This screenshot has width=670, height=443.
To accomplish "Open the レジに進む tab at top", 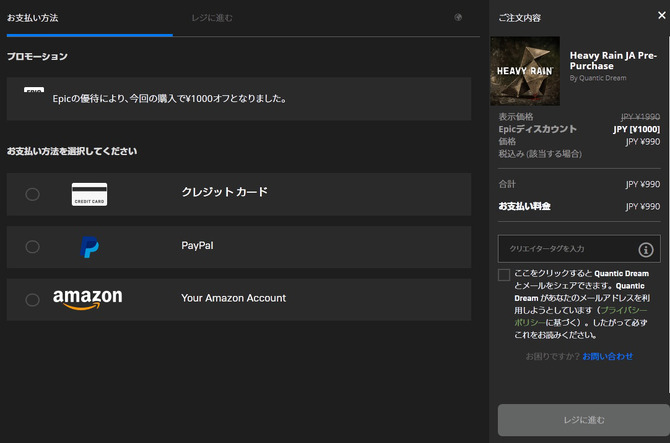I will 213,18.
